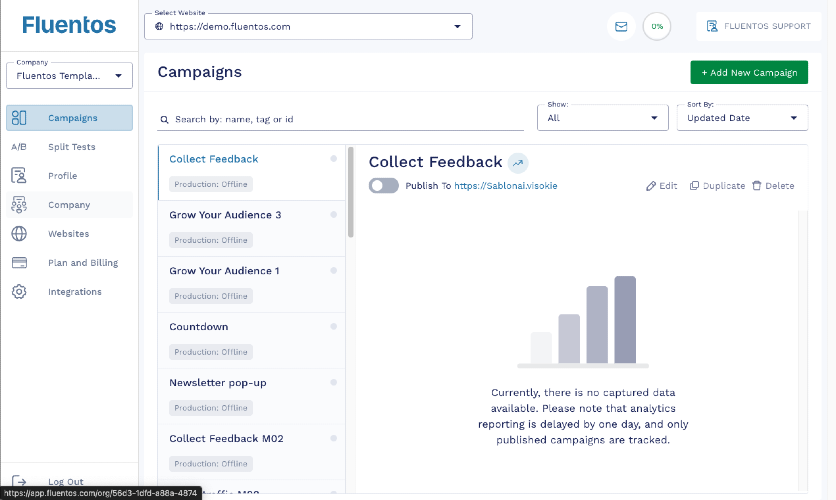Image resolution: width=836 pixels, height=500 pixels.
Task: Open Fluentos Support button
Action: pyautogui.click(x=758, y=26)
